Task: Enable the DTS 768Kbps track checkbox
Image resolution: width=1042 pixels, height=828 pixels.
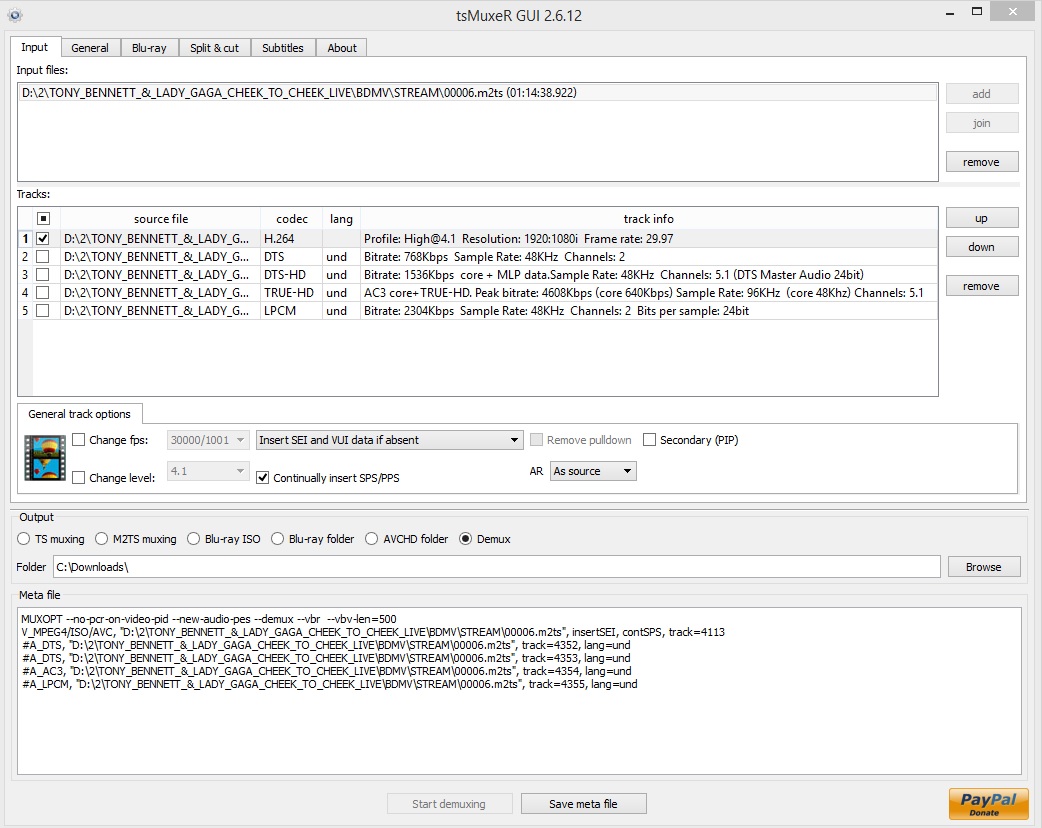Action: pos(43,257)
